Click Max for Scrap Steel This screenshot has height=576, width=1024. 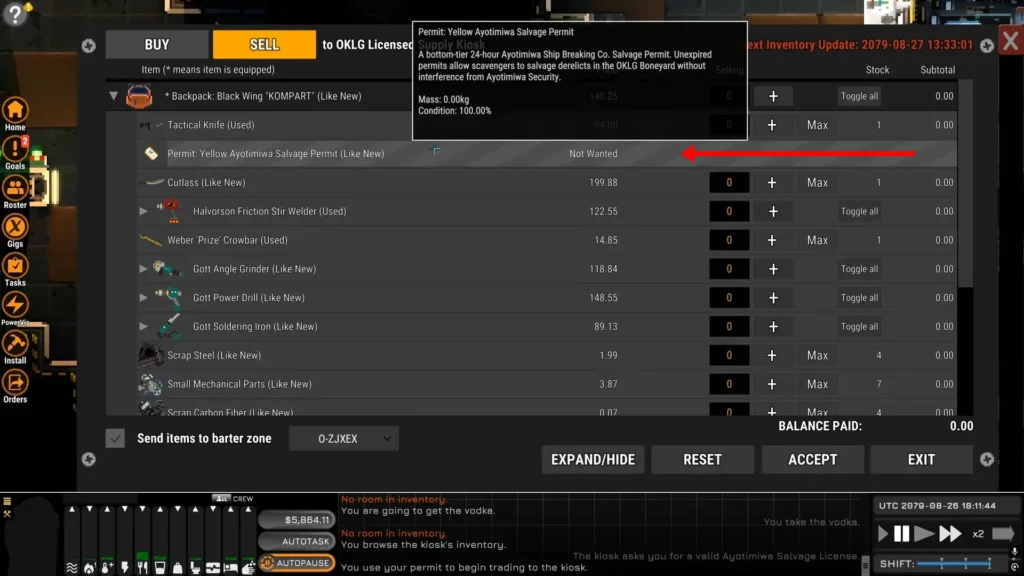tap(817, 355)
